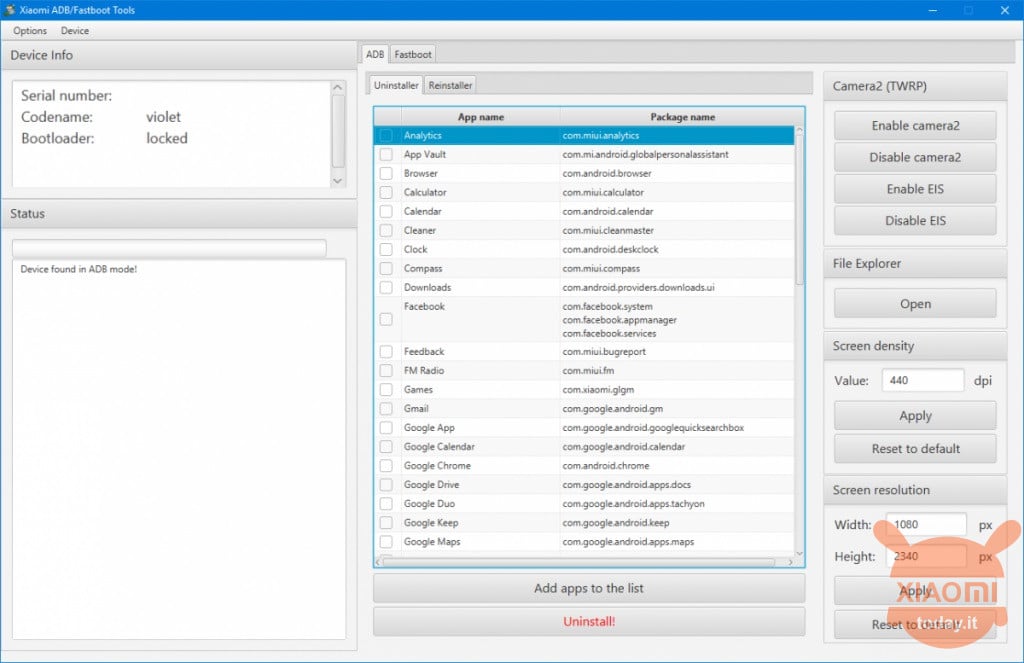Viewport: 1024px width, 663px height.
Task: Select com.miui.calculator package text
Action: (603, 192)
